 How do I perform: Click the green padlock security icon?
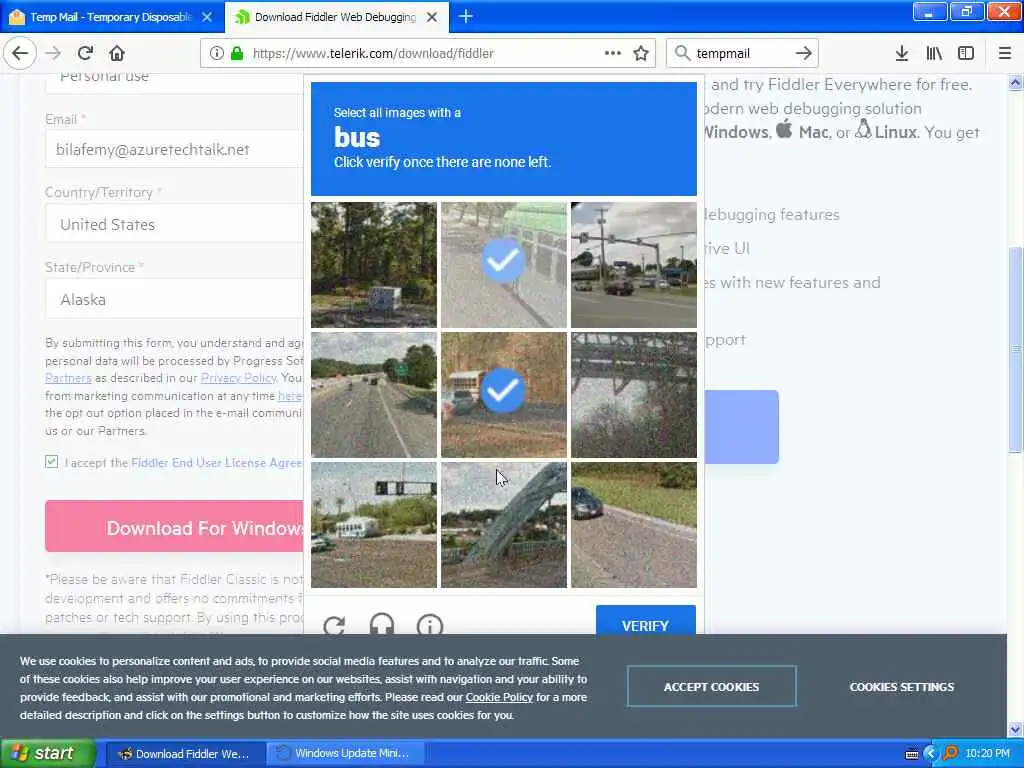(237, 53)
